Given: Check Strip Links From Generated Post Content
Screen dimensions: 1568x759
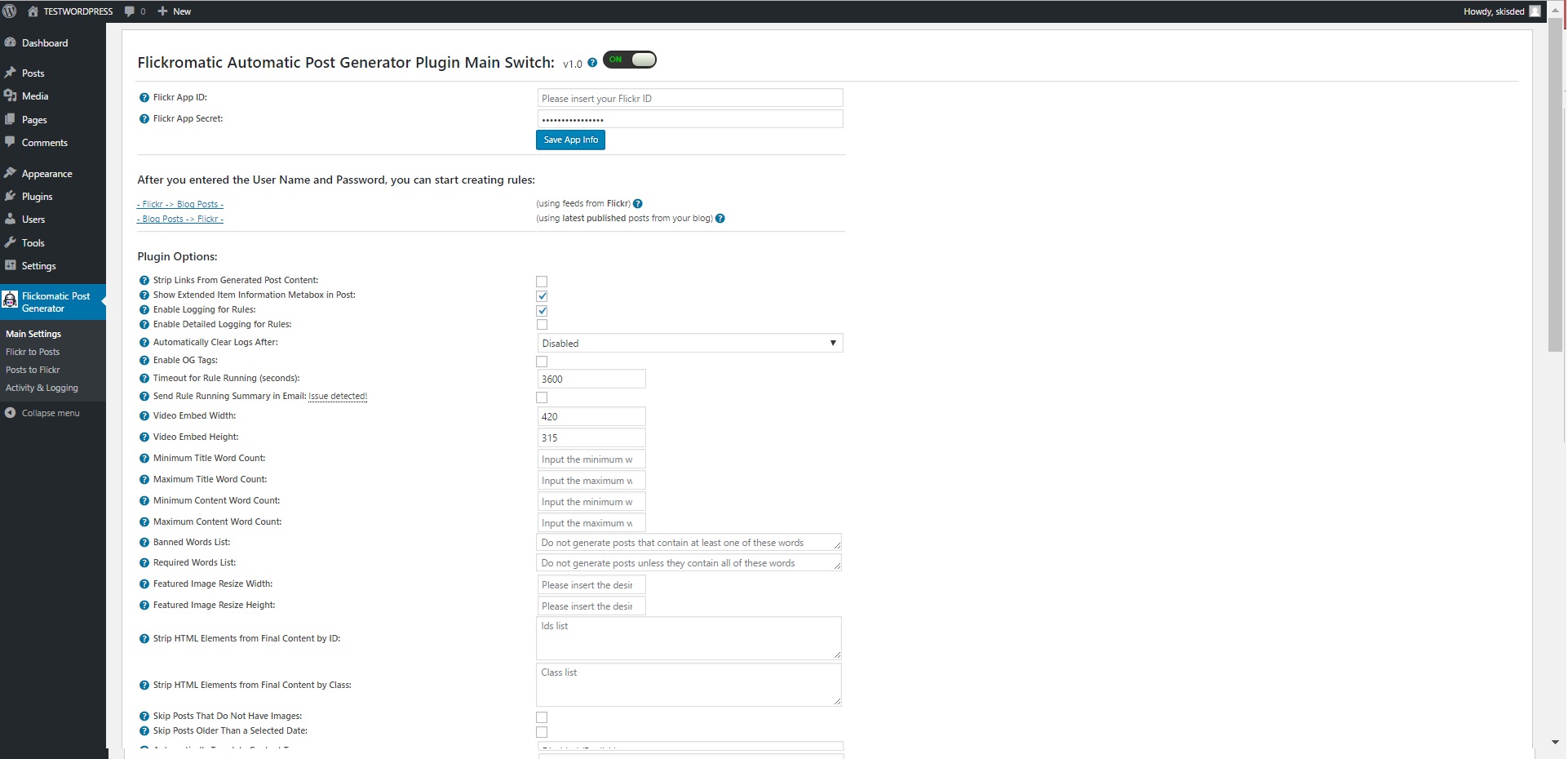Looking at the screenshot, I should (542, 282).
